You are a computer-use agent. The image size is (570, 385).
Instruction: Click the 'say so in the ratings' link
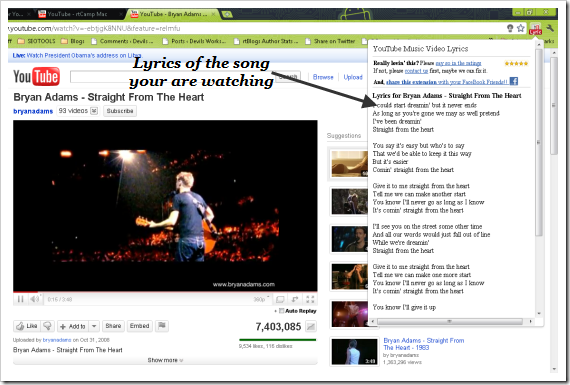(x=458, y=63)
